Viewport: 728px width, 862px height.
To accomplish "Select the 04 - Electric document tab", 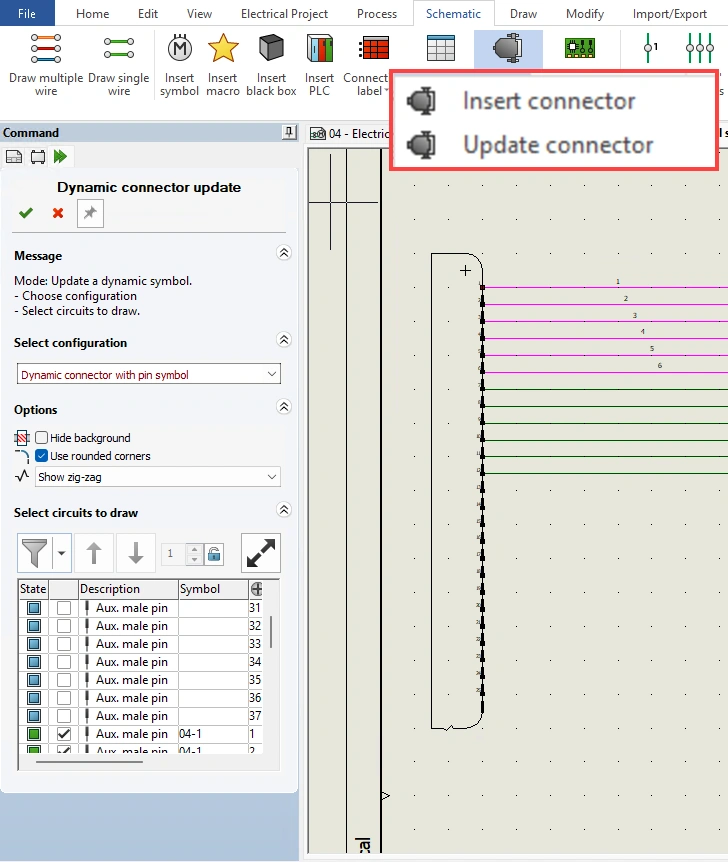I will (349, 134).
